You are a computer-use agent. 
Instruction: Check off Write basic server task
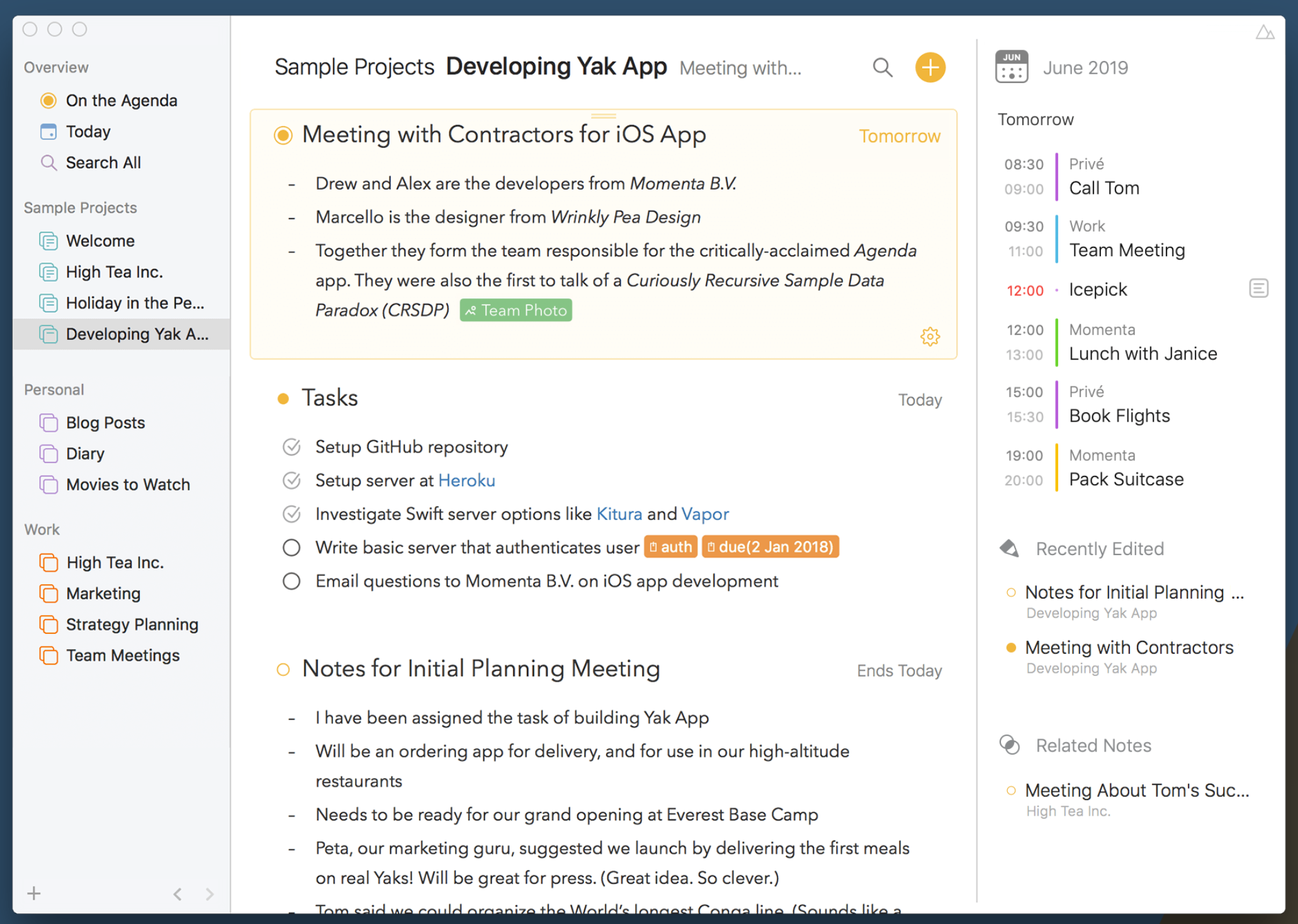pyautogui.click(x=291, y=548)
